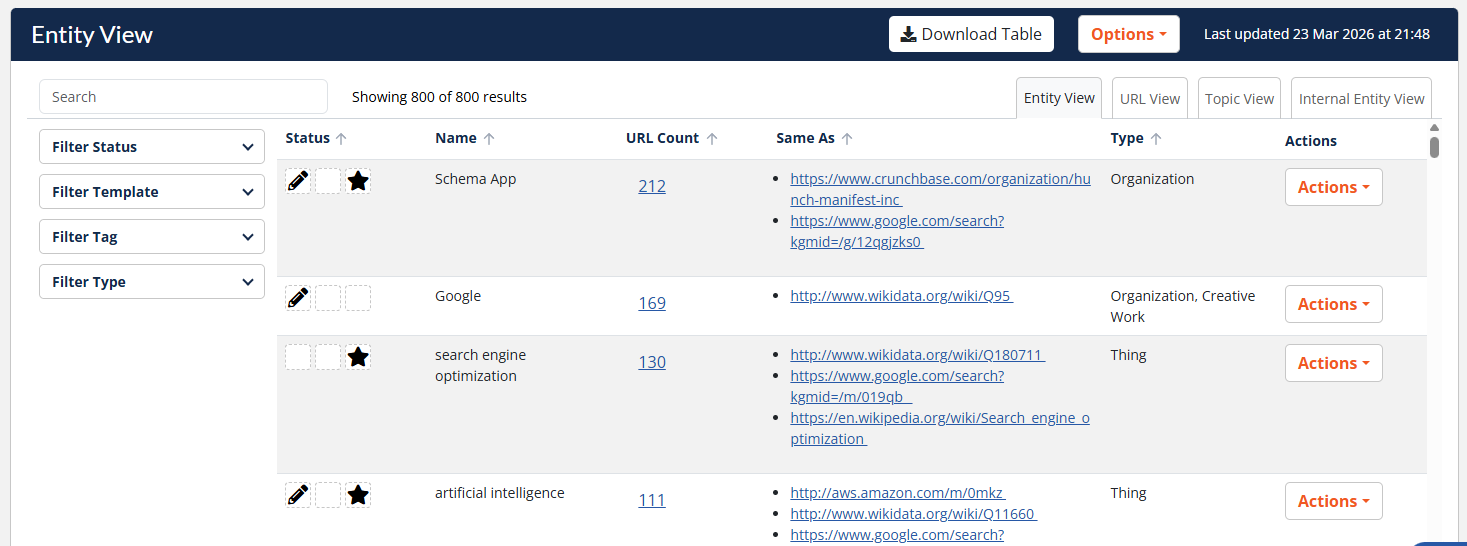Open Actions menu for search engine optimization
Viewport: 1467px width, 546px height.
1334,363
